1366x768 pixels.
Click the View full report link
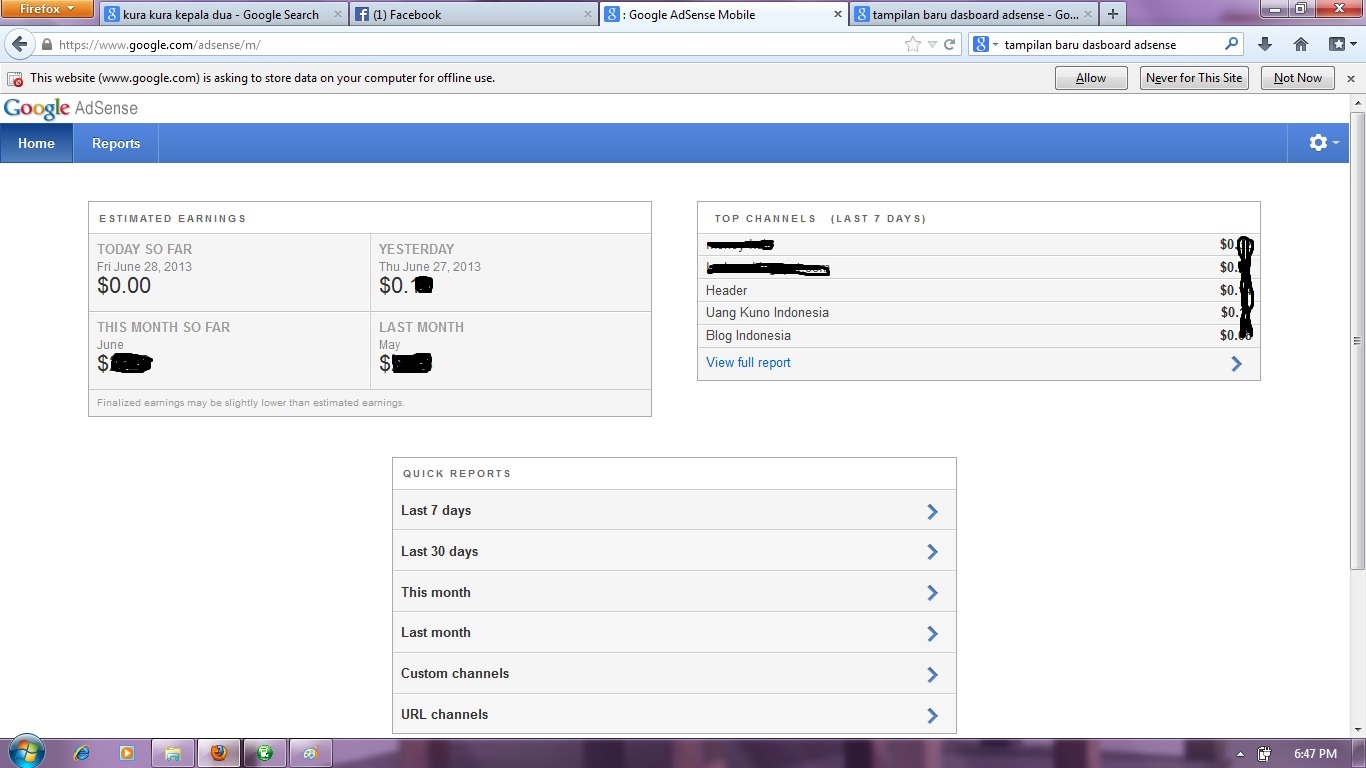coord(747,362)
